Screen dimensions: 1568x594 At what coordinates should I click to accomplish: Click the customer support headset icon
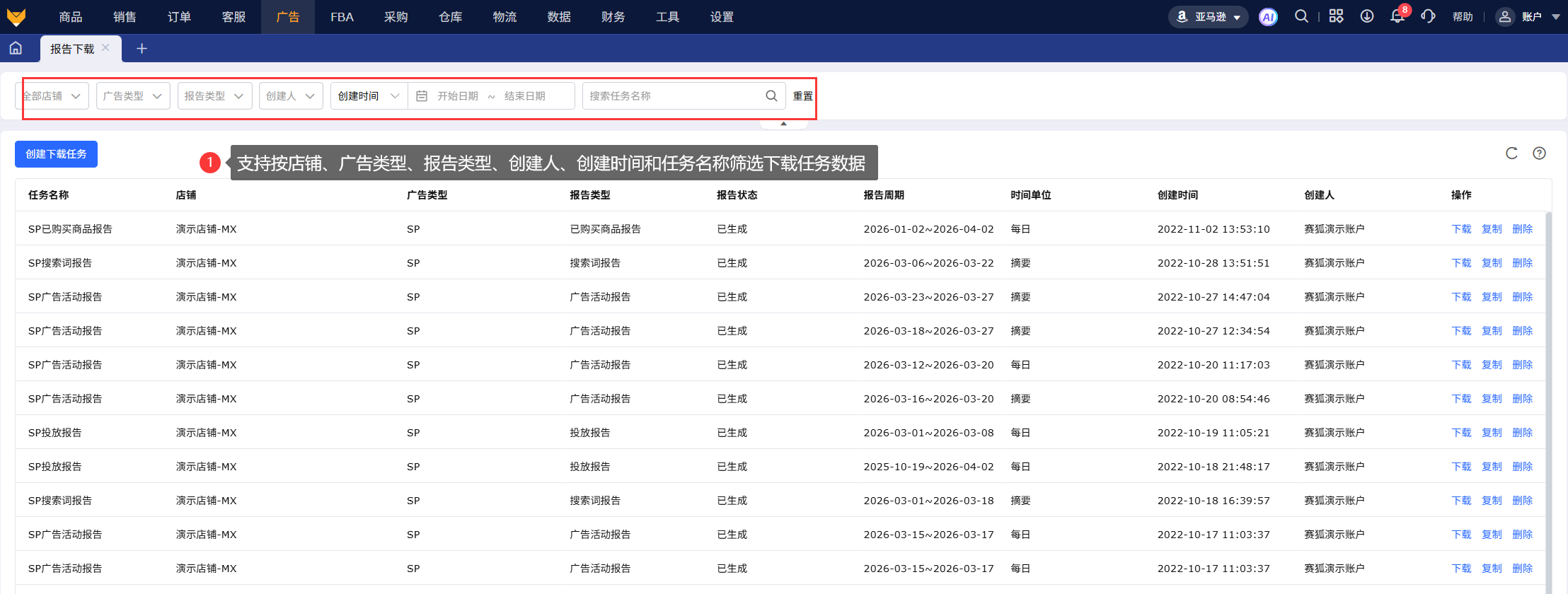(x=1428, y=16)
